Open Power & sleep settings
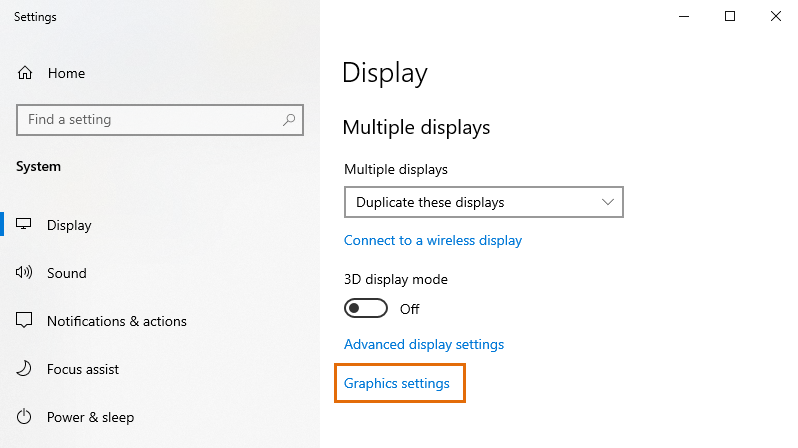Viewport: 798px width, 448px height. [x=90, y=417]
